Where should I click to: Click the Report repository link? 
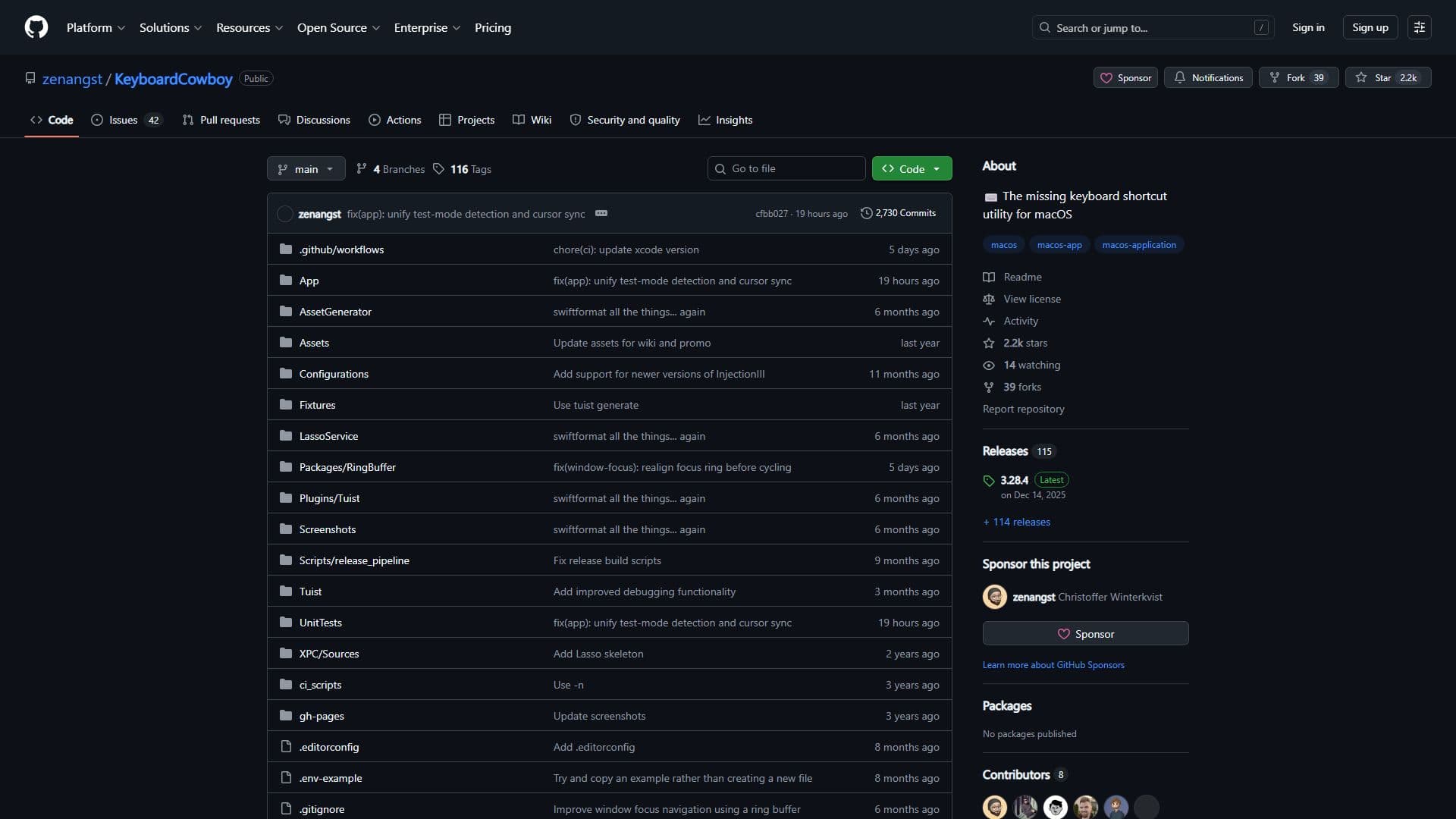point(1023,409)
